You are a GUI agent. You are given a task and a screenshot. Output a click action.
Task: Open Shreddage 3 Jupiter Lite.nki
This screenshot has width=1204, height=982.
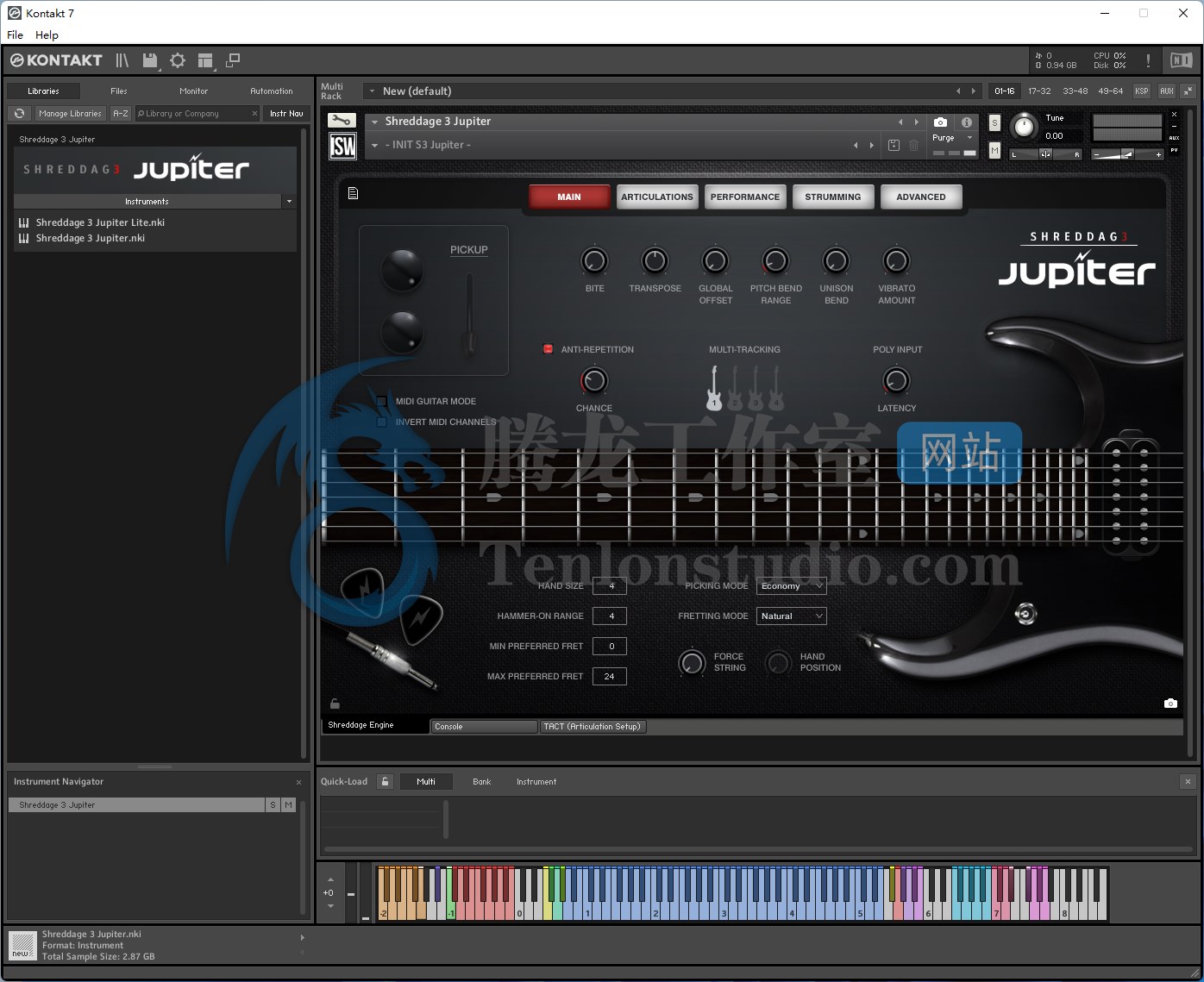[100, 222]
